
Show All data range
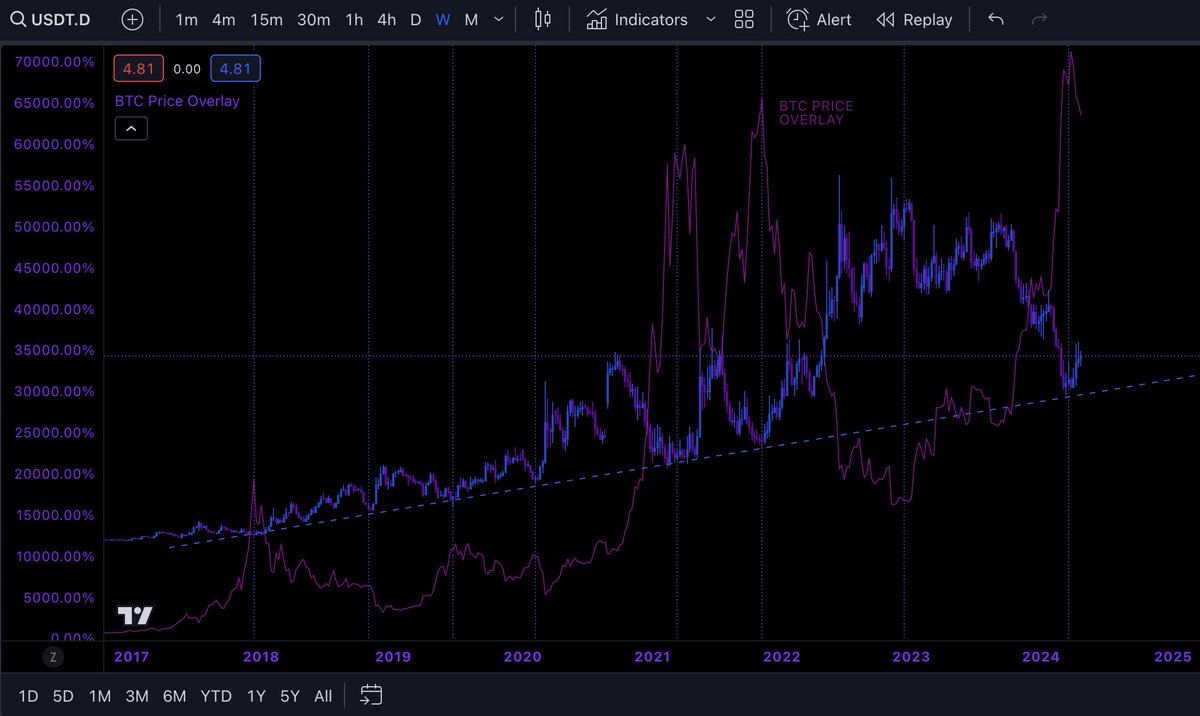click(323, 696)
